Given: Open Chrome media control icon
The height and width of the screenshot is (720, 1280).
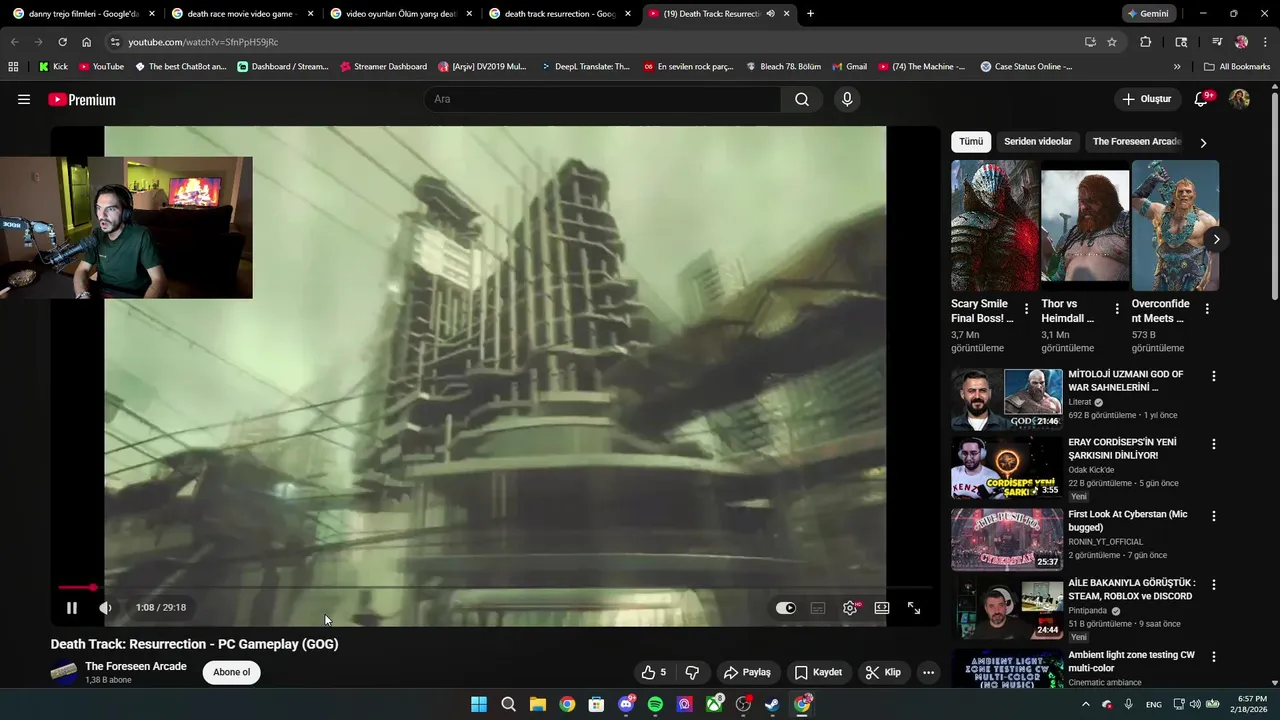Looking at the screenshot, I should tap(1217, 42).
